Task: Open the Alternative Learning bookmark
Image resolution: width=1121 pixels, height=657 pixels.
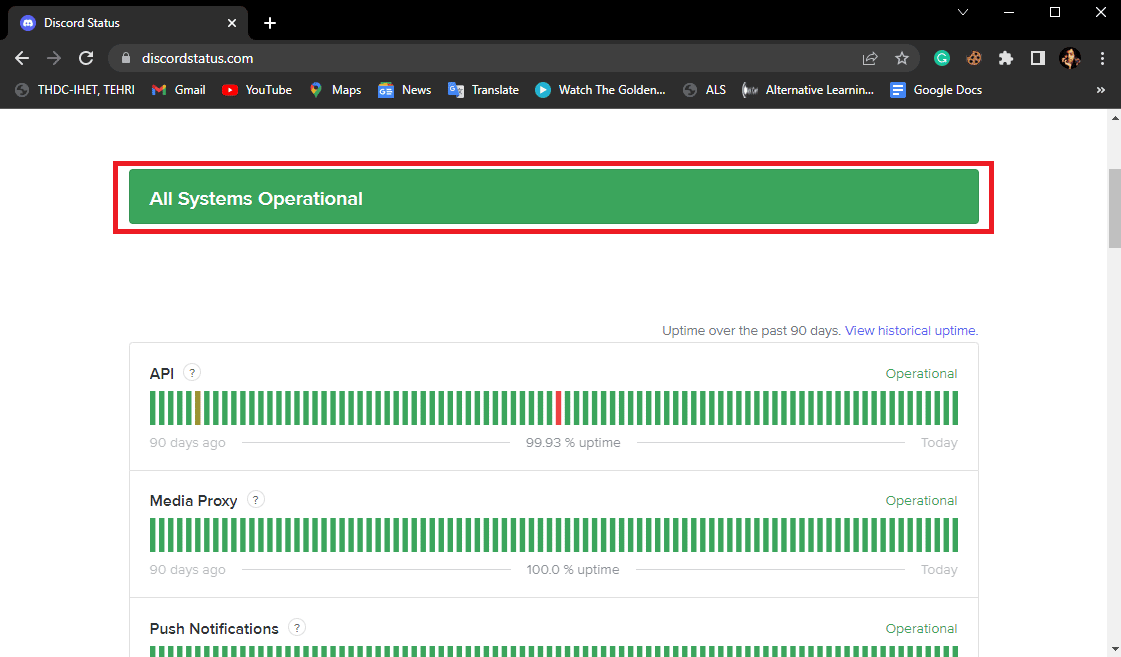Action: point(808,90)
